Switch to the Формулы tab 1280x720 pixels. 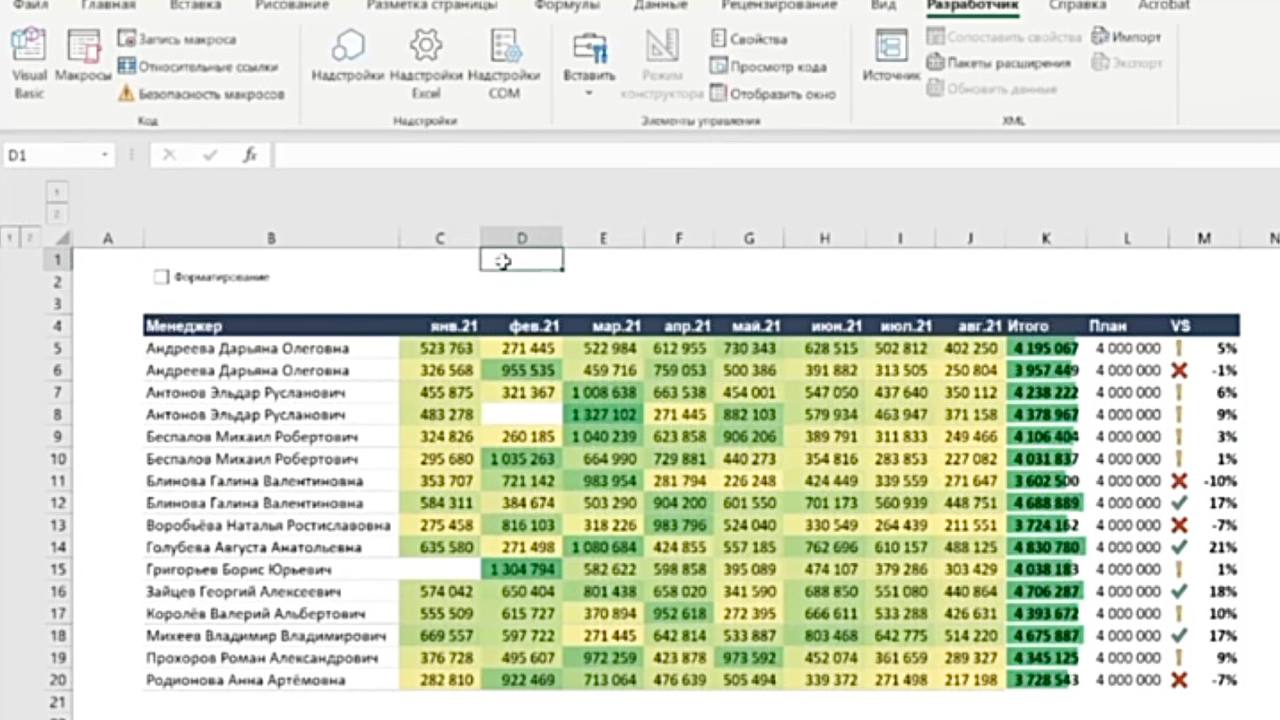[566, 5]
